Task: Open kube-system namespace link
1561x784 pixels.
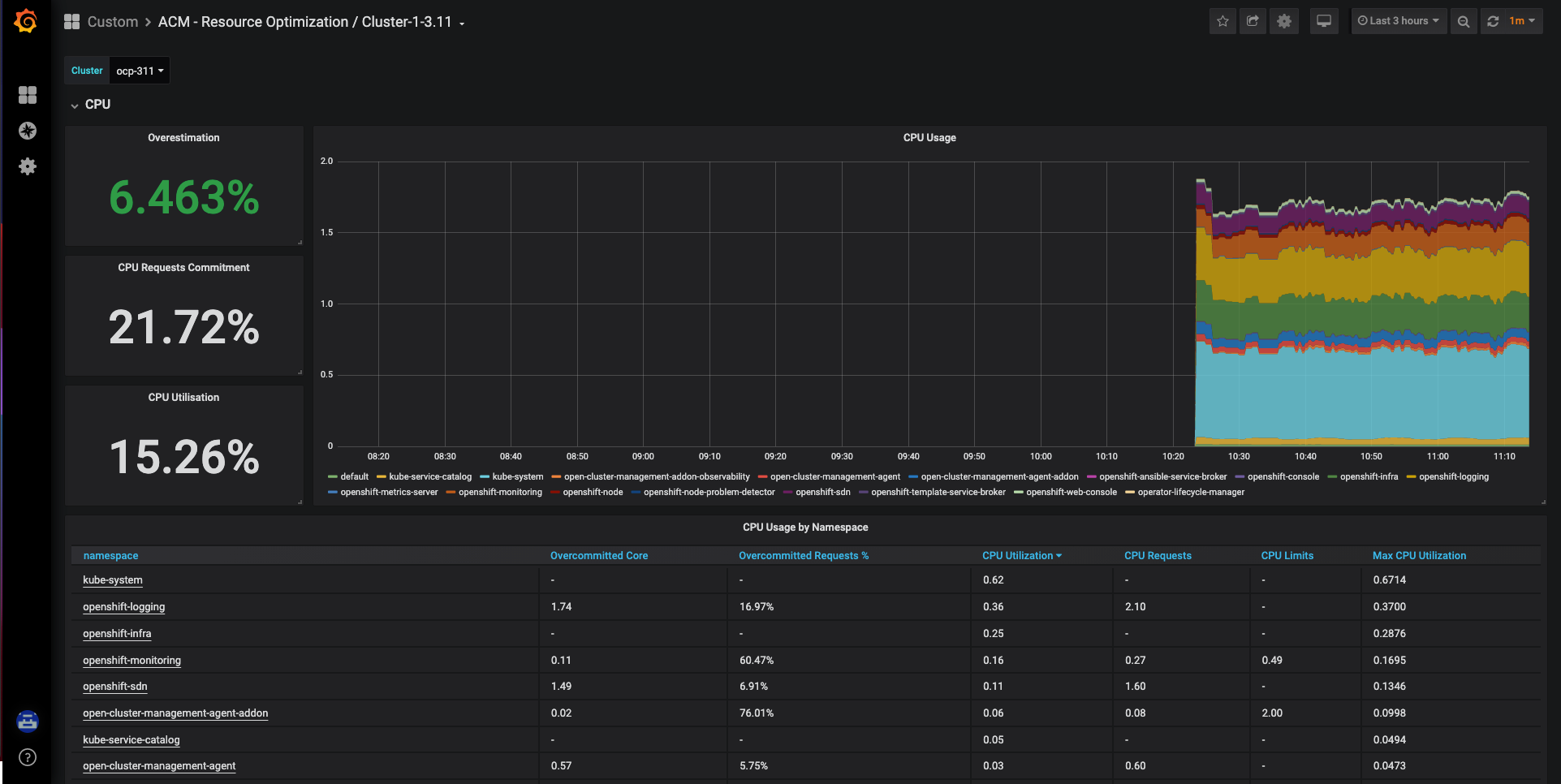Action: pyautogui.click(x=113, y=580)
